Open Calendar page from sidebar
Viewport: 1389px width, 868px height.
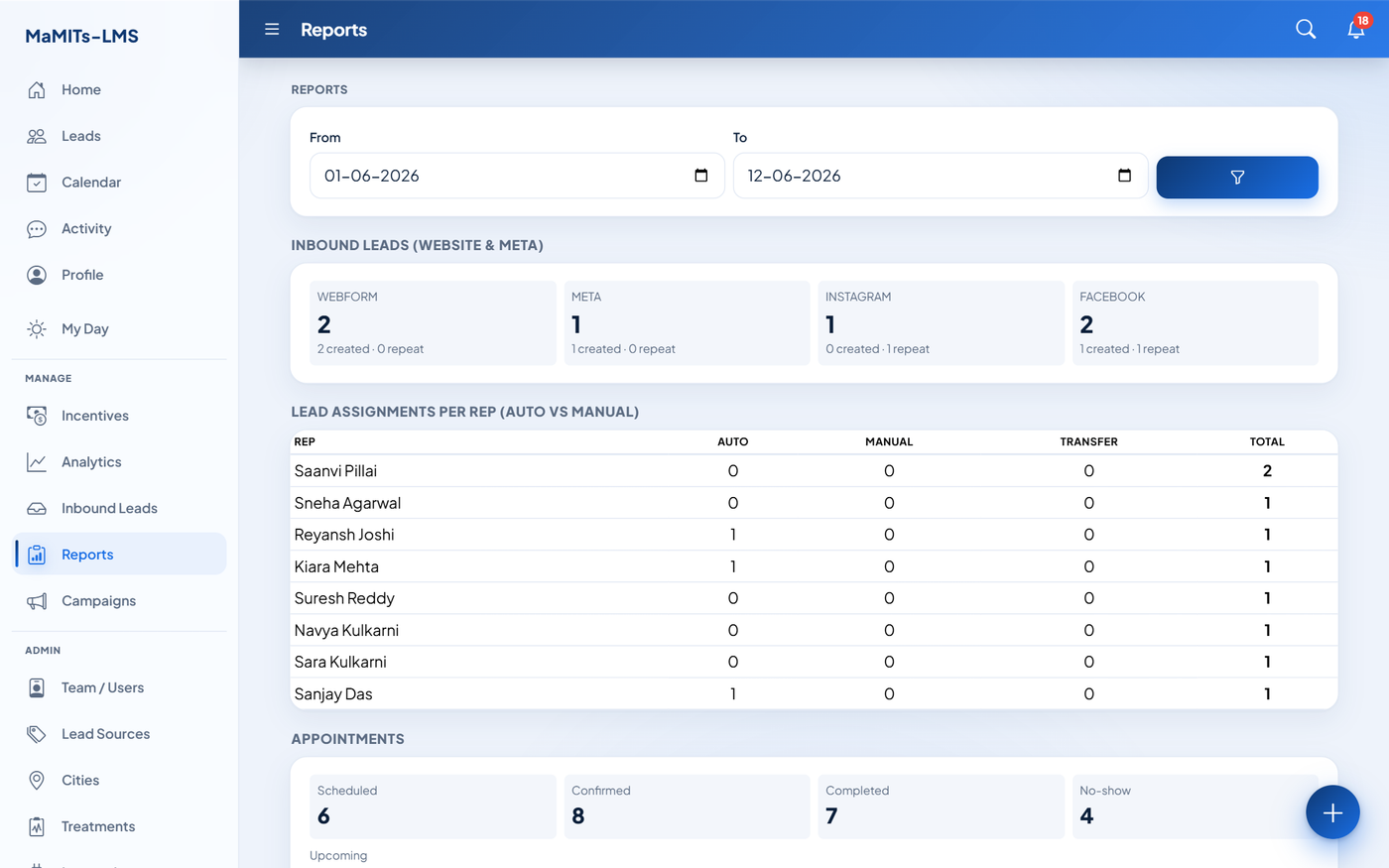click(x=119, y=183)
